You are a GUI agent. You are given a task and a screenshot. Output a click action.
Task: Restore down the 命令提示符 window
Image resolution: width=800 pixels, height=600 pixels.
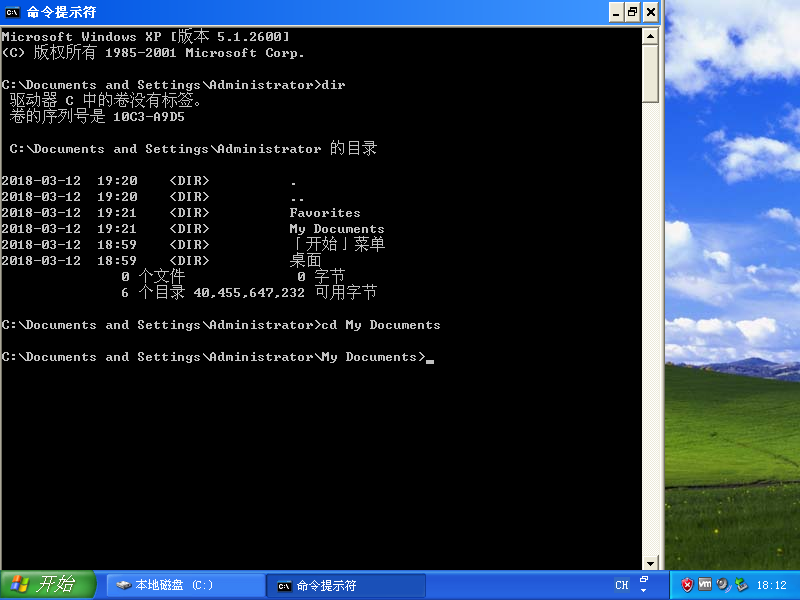pos(633,12)
